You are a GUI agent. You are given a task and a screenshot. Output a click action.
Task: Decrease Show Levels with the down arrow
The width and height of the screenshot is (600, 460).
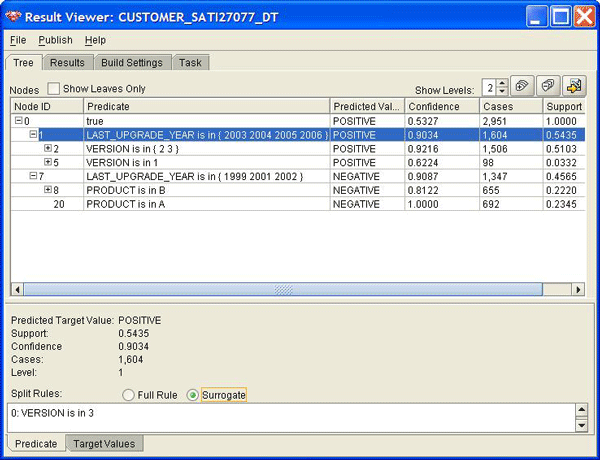tap(502, 92)
